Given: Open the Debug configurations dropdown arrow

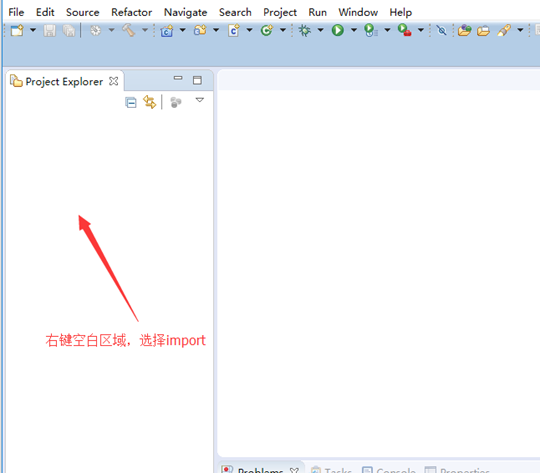Looking at the screenshot, I should pyautogui.click(x=320, y=30).
